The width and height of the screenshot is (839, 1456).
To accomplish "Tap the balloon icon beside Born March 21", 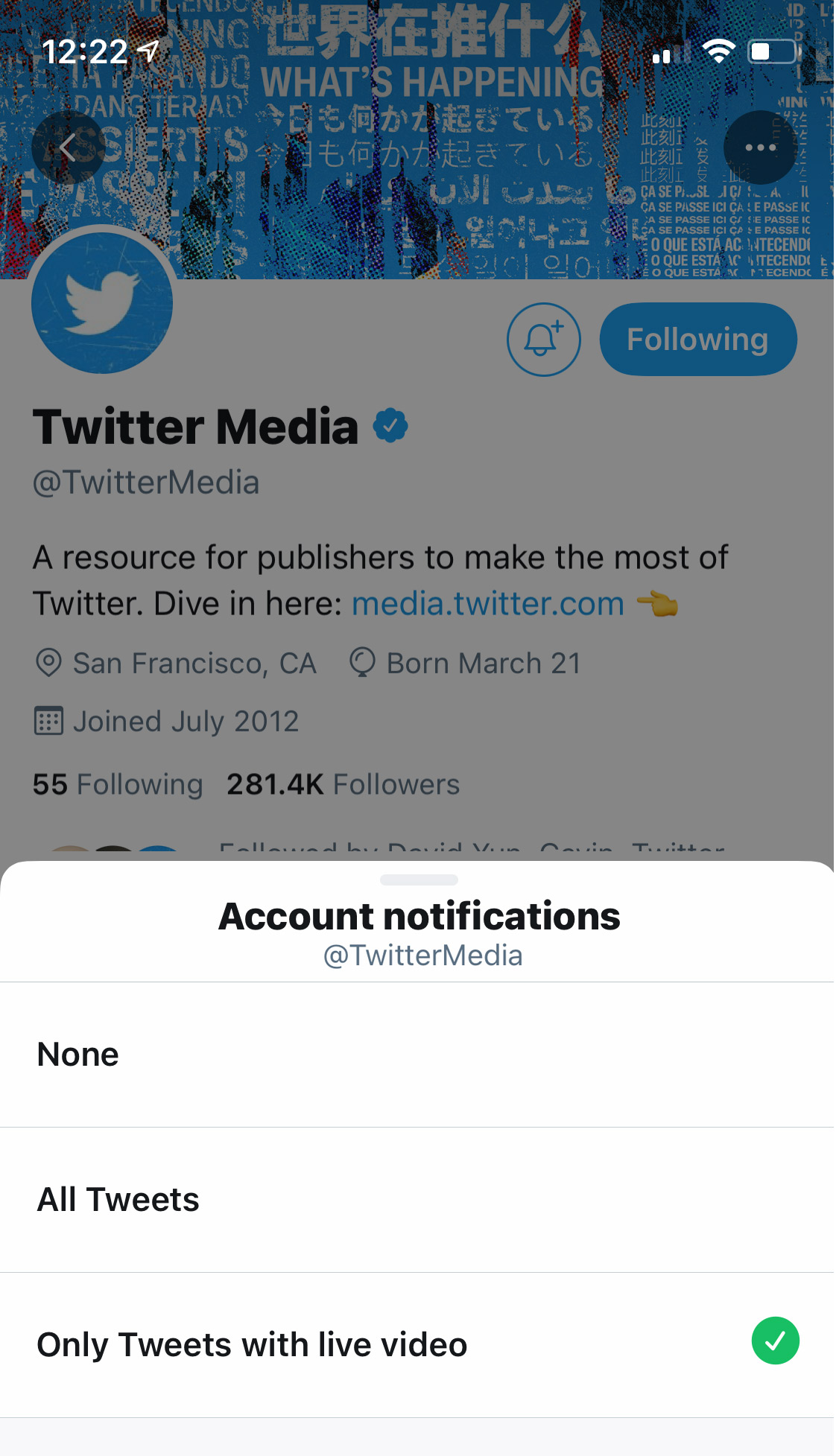I will tap(363, 663).
